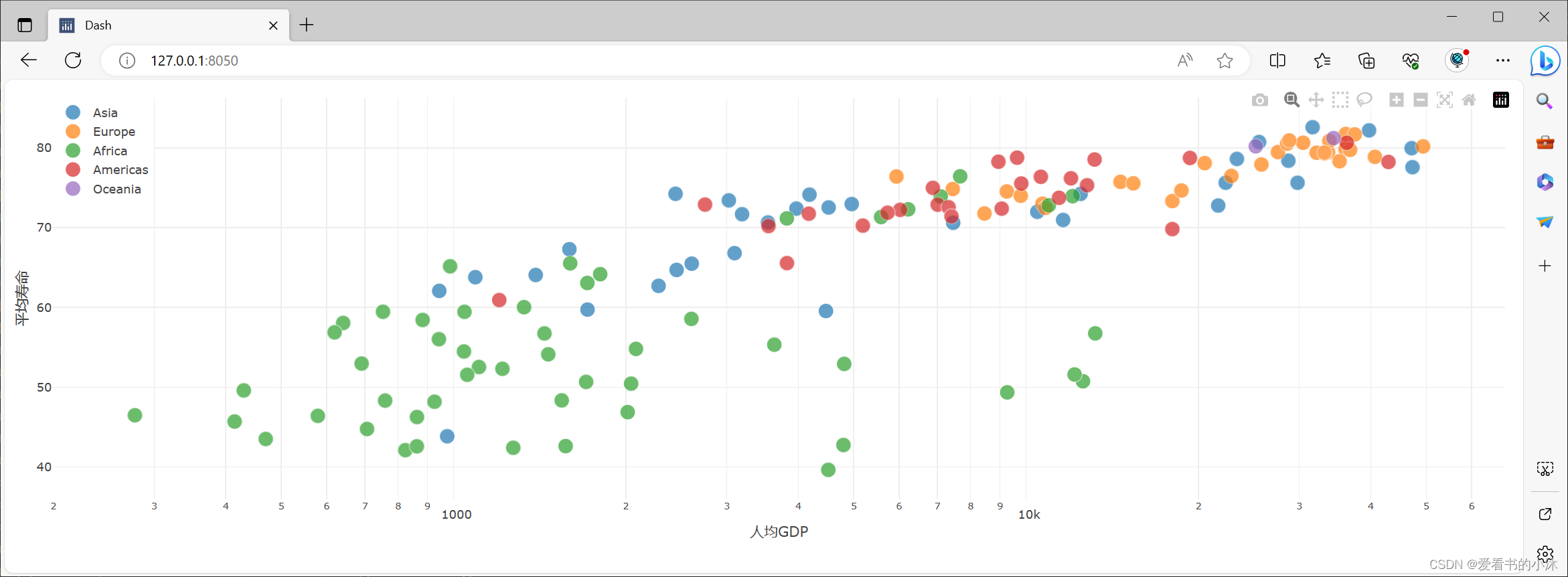Click the 1000 x-axis tick label
The image size is (1568, 577).
[x=457, y=515]
